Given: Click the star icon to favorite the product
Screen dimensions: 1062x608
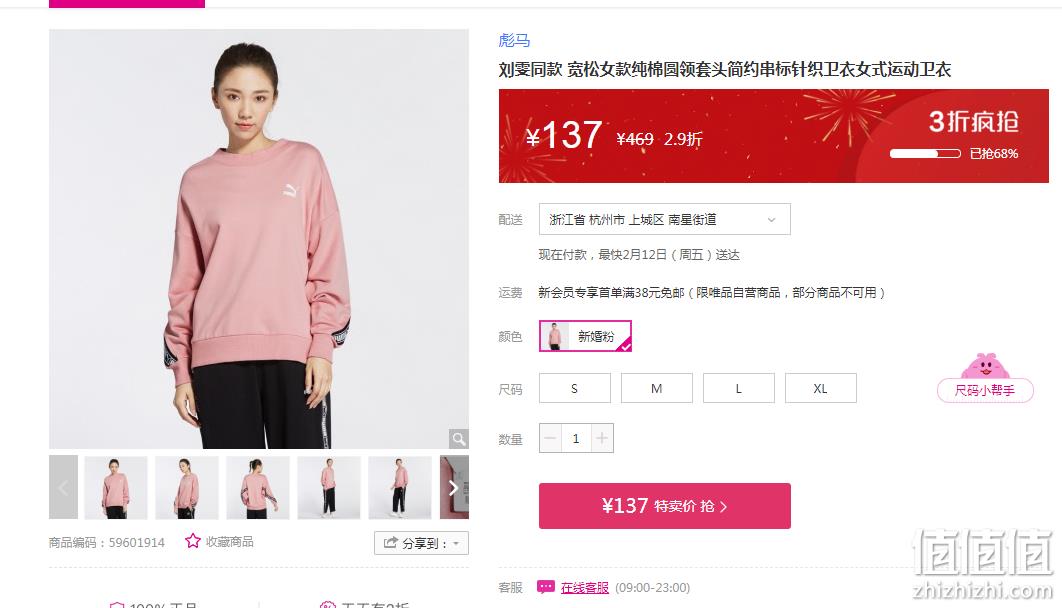Looking at the screenshot, I should tap(193, 541).
